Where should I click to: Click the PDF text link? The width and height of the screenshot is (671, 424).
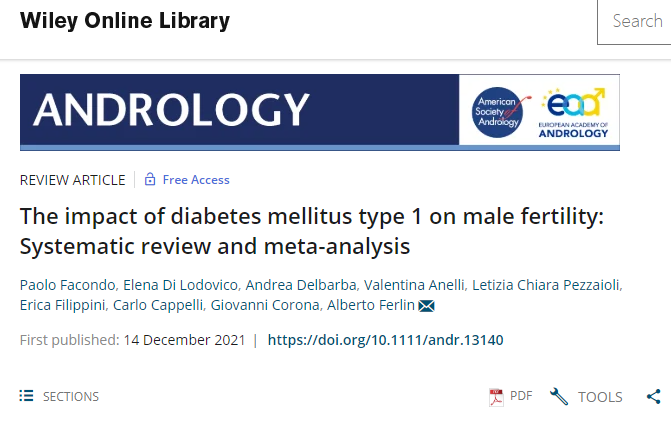click(521, 396)
